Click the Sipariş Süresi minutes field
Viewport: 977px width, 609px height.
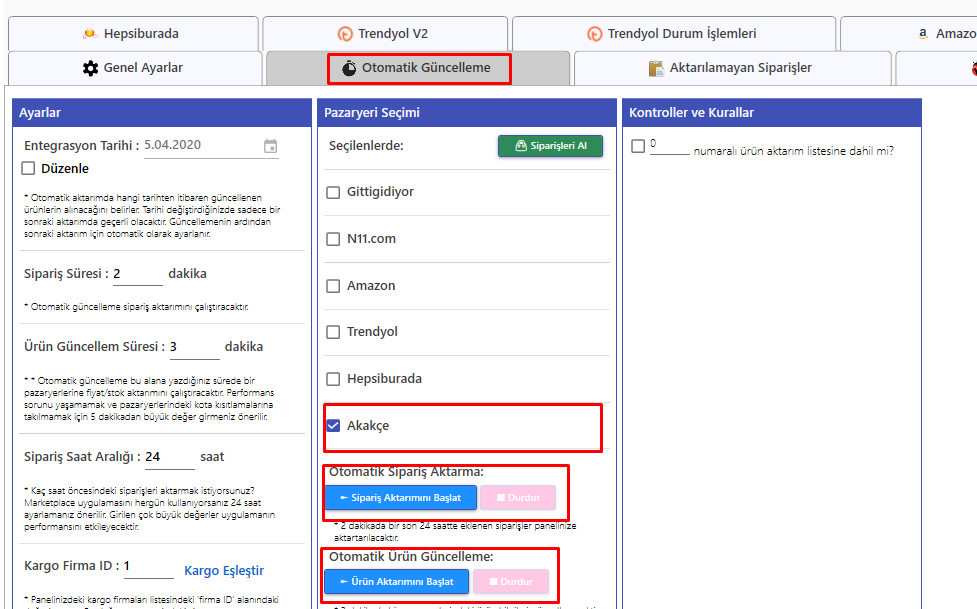[138, 274]
